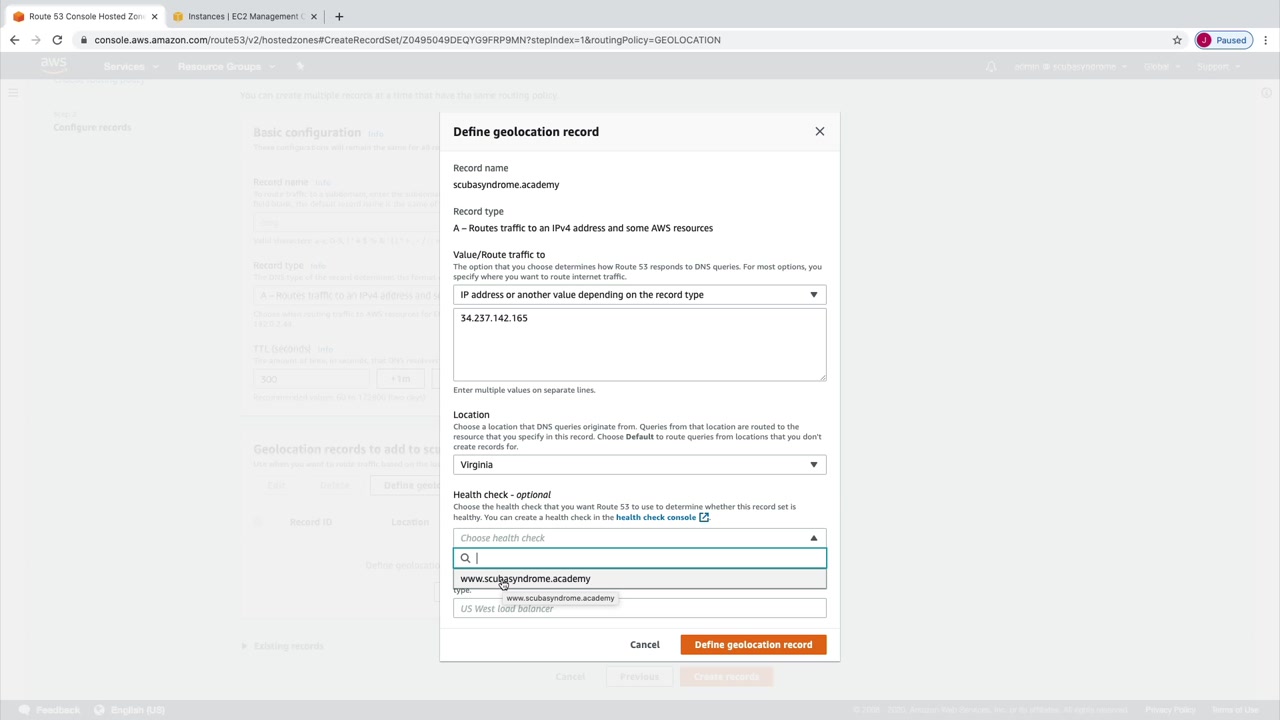This screenshot has height=720, width=1280.
Task: Open the Privacy Policy footer link
Action: coord(1170,710)
